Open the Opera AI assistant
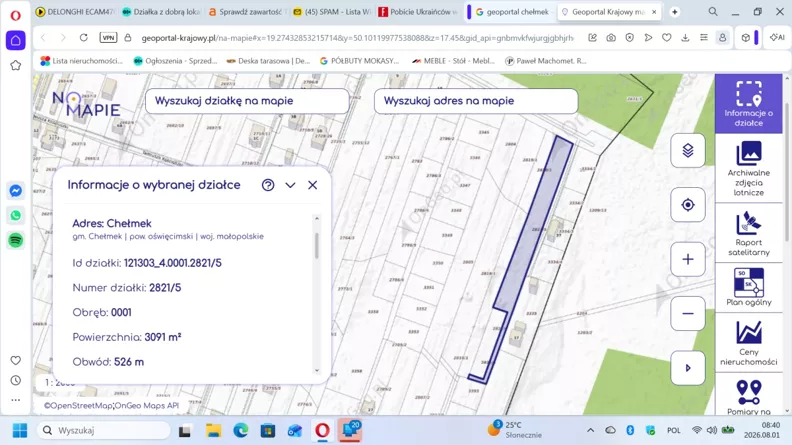 (x=777, y=37)
